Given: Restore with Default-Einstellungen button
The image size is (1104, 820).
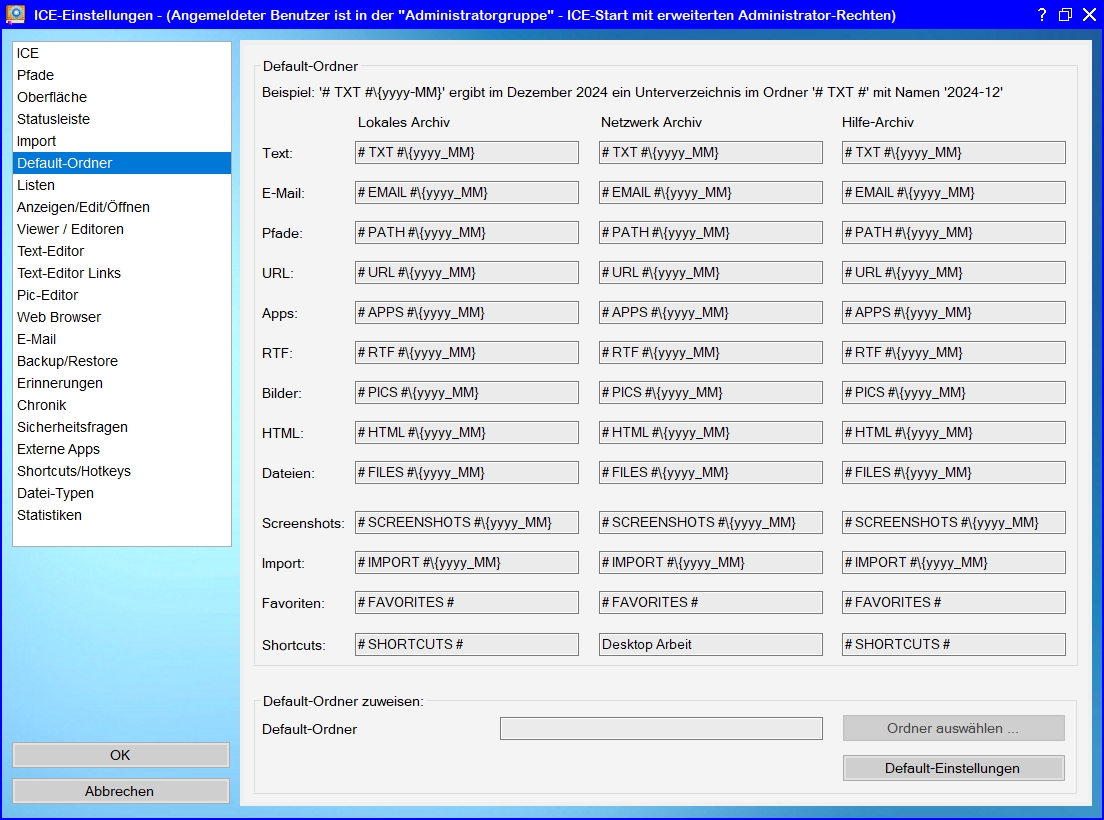Looking at the screenshot, I should coord(953,769).
